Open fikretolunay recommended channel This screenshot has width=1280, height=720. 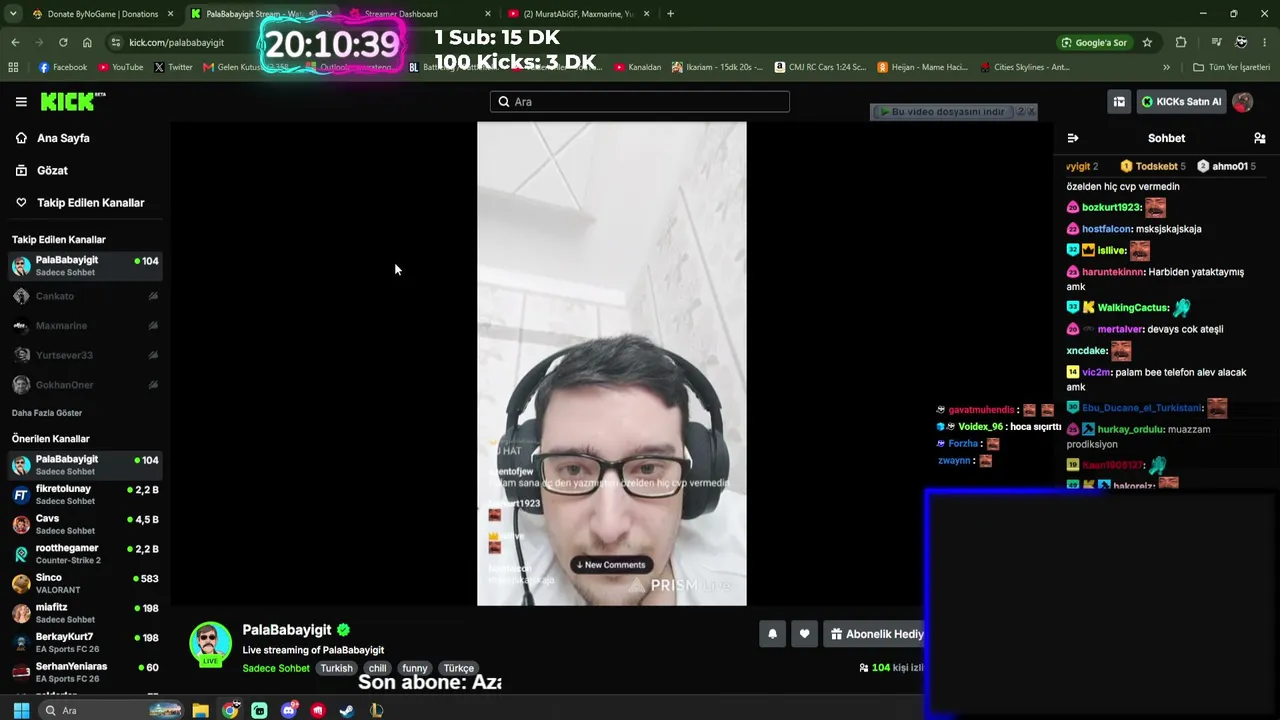click(84, 495)
